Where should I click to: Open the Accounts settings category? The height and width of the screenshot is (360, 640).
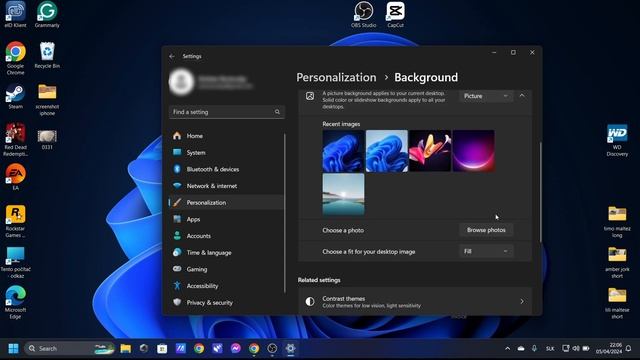227,236
